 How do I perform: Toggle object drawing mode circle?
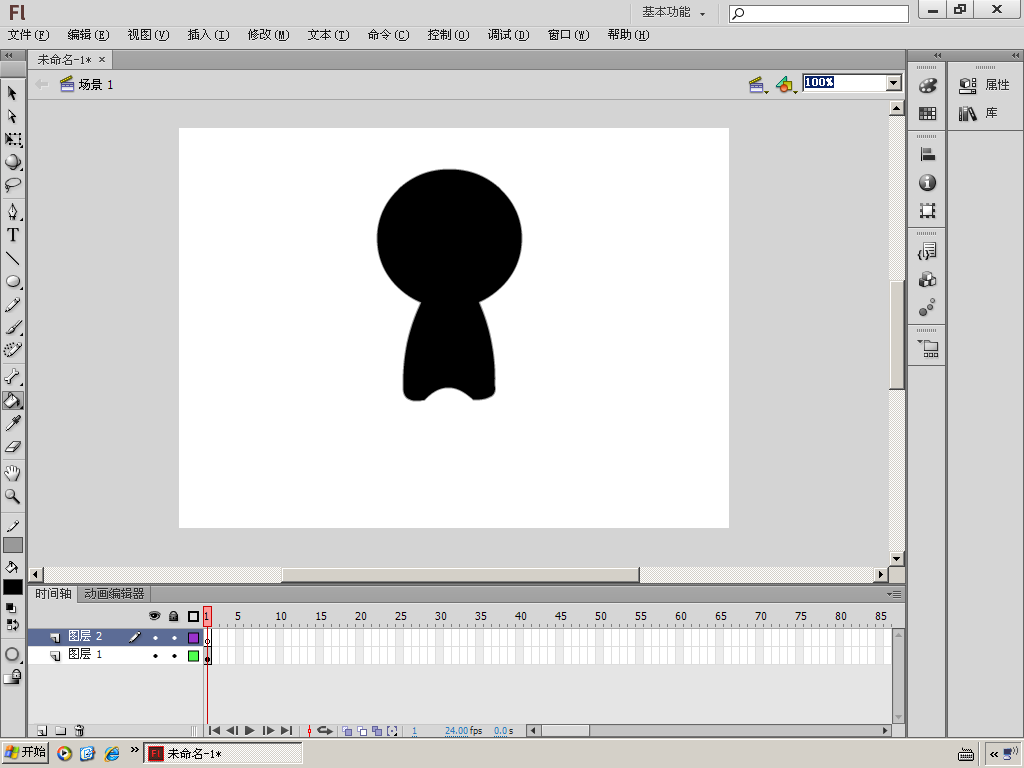12,654
